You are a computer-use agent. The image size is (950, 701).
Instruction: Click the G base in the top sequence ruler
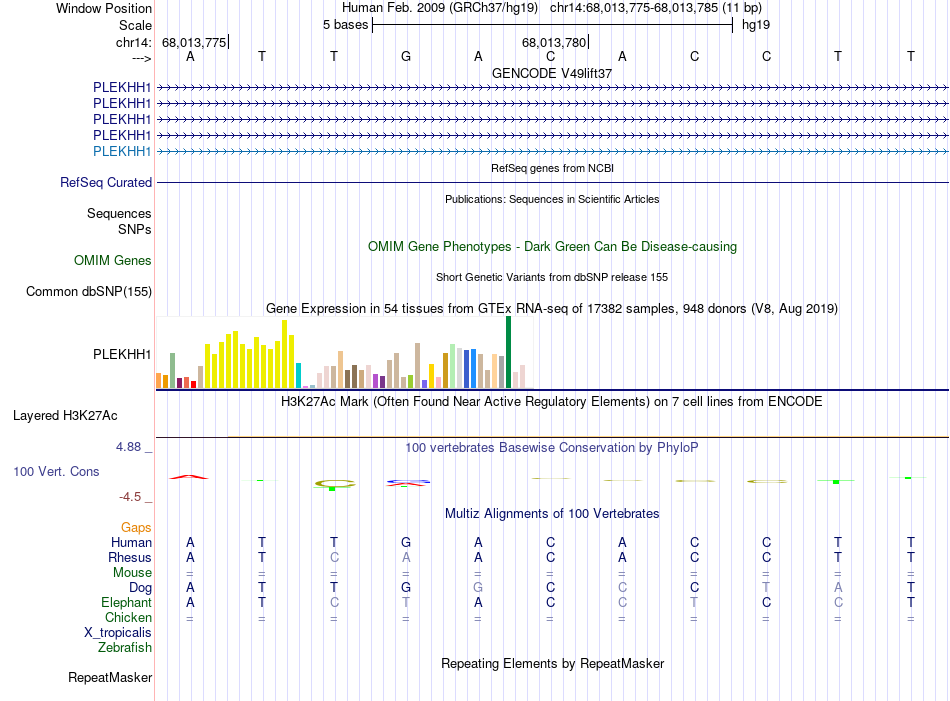coord(406,56)
